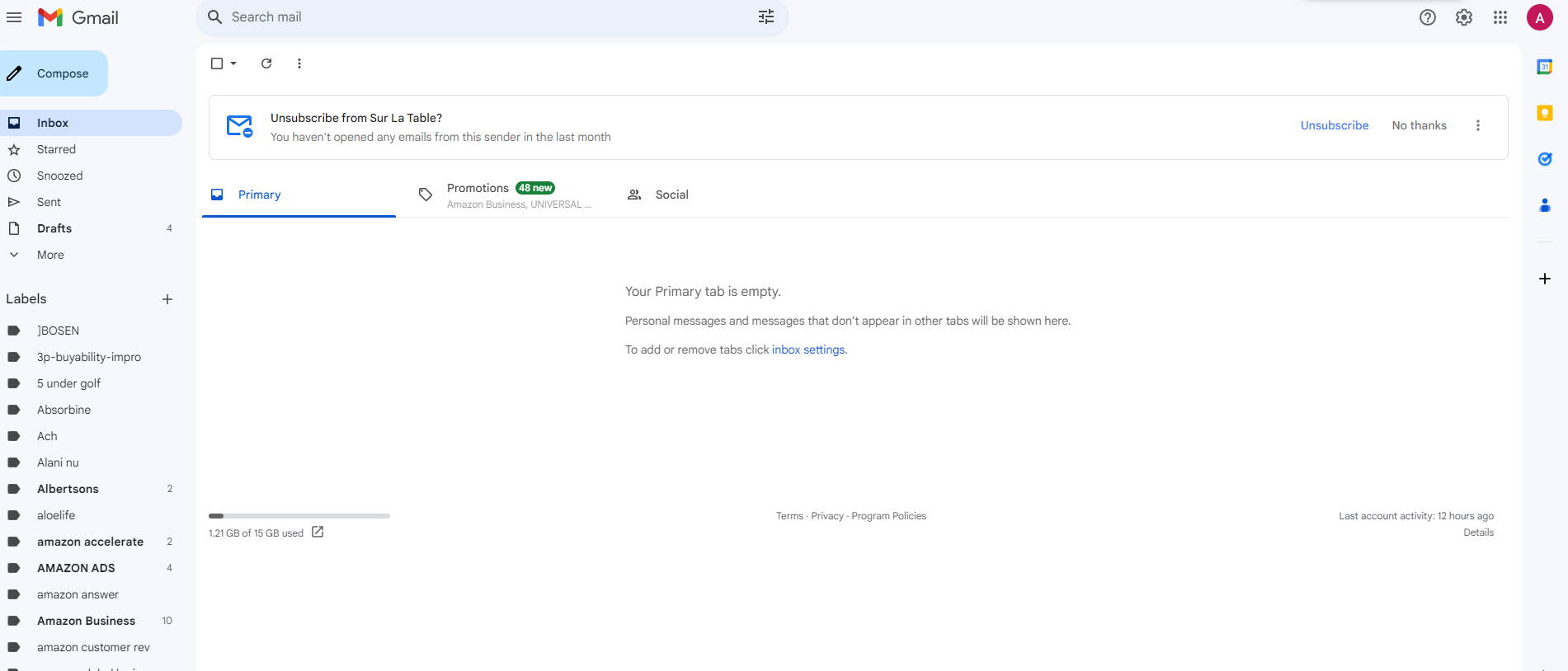Image resolution: width=1568 pixels, height=671 pixels.
Task: Click the Social people icon
Action: (x=634, y=195)
